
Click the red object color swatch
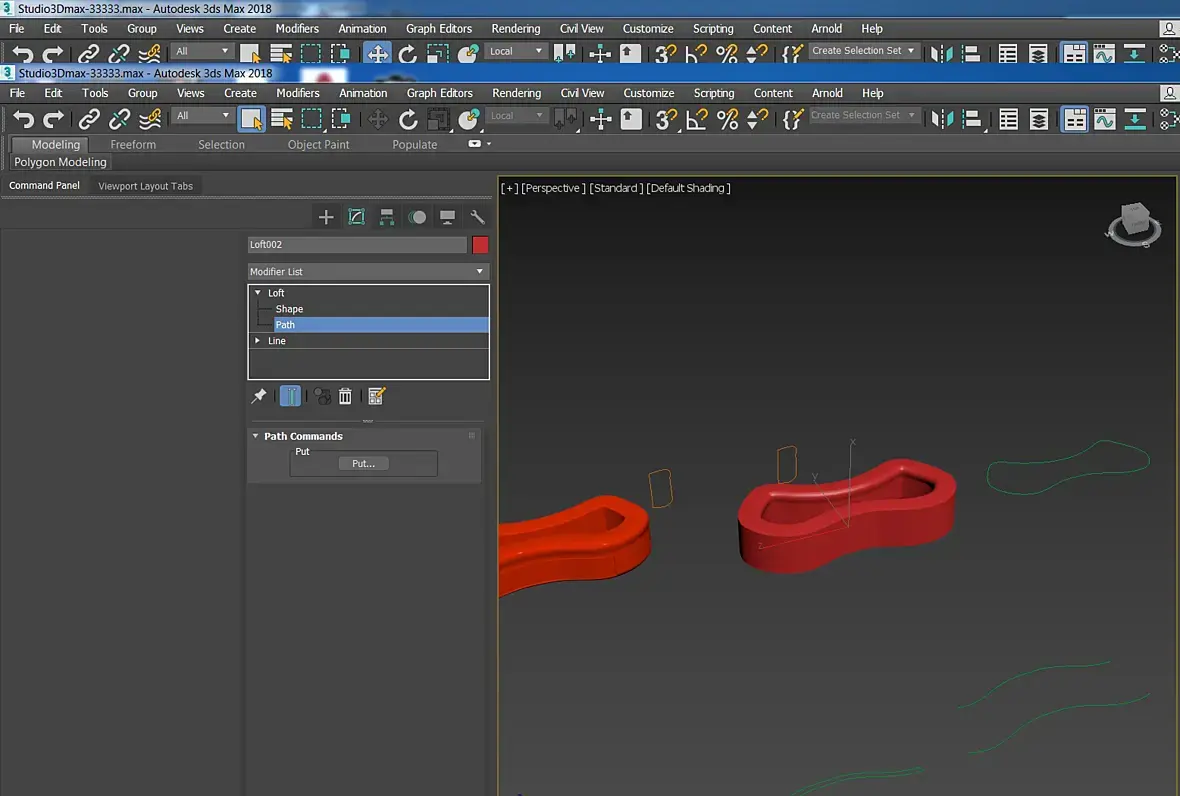(480, 245)
